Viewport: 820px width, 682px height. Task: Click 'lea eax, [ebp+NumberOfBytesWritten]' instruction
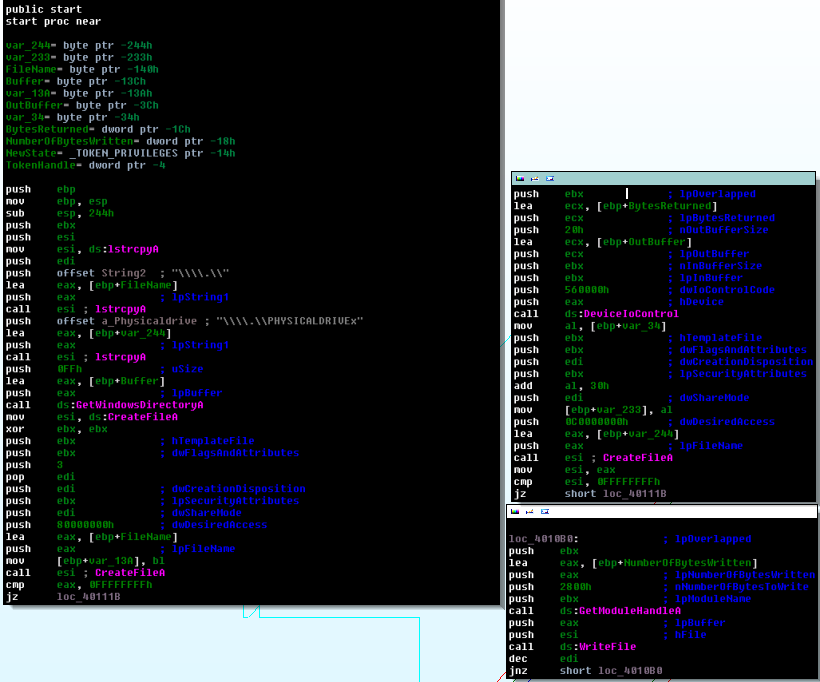coord(633,564)
